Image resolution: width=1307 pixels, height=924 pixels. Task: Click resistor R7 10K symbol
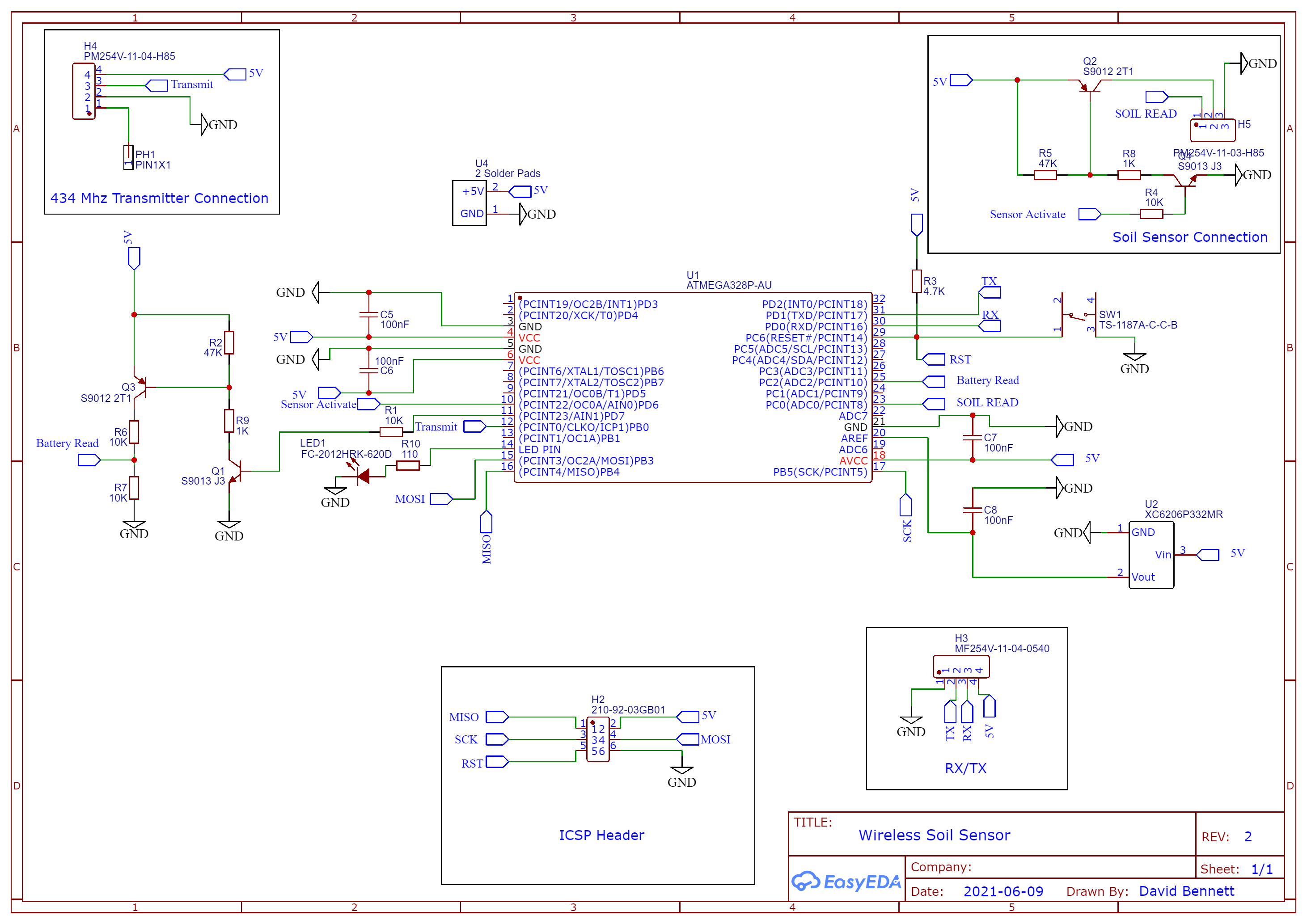pos(134,488)
